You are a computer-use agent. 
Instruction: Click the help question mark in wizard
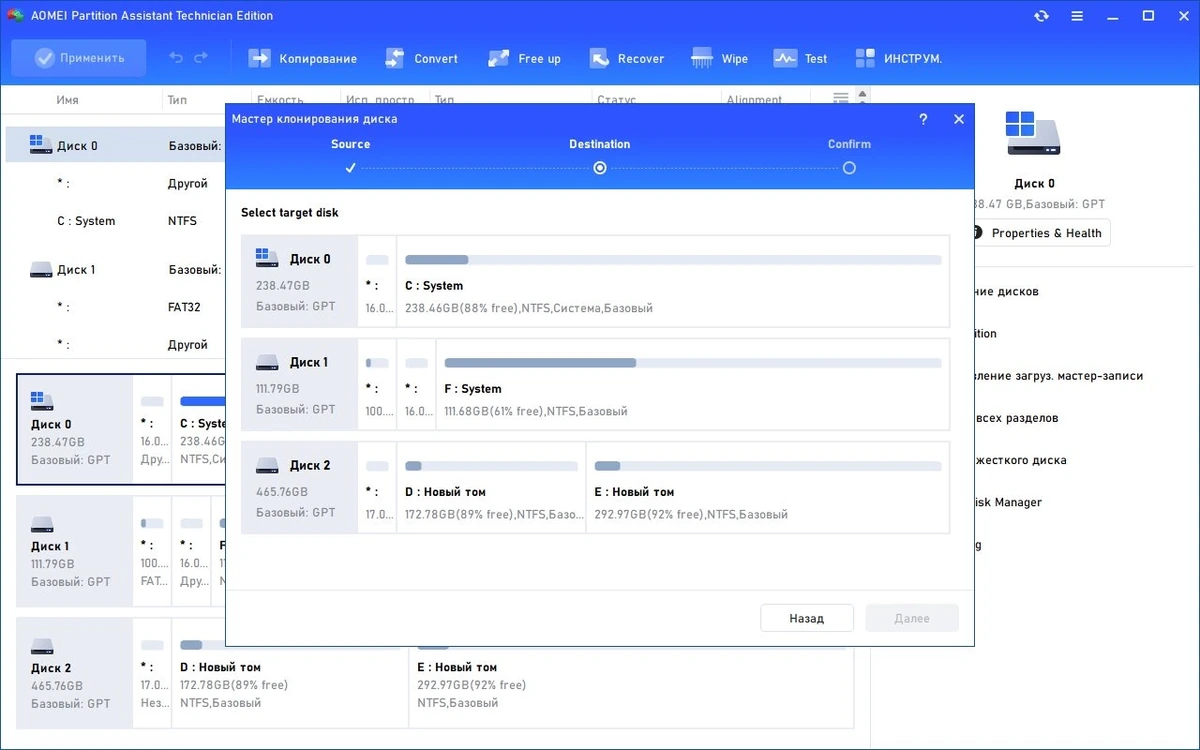(x=922, y=119)
